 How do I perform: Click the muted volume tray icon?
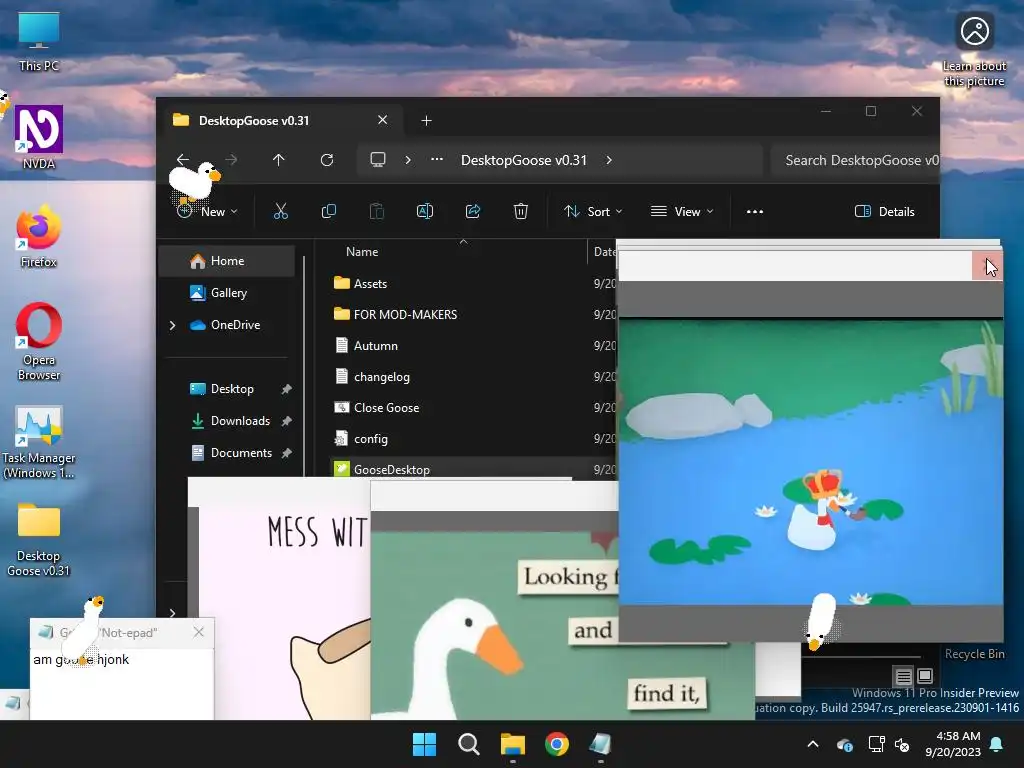[902, 744]
